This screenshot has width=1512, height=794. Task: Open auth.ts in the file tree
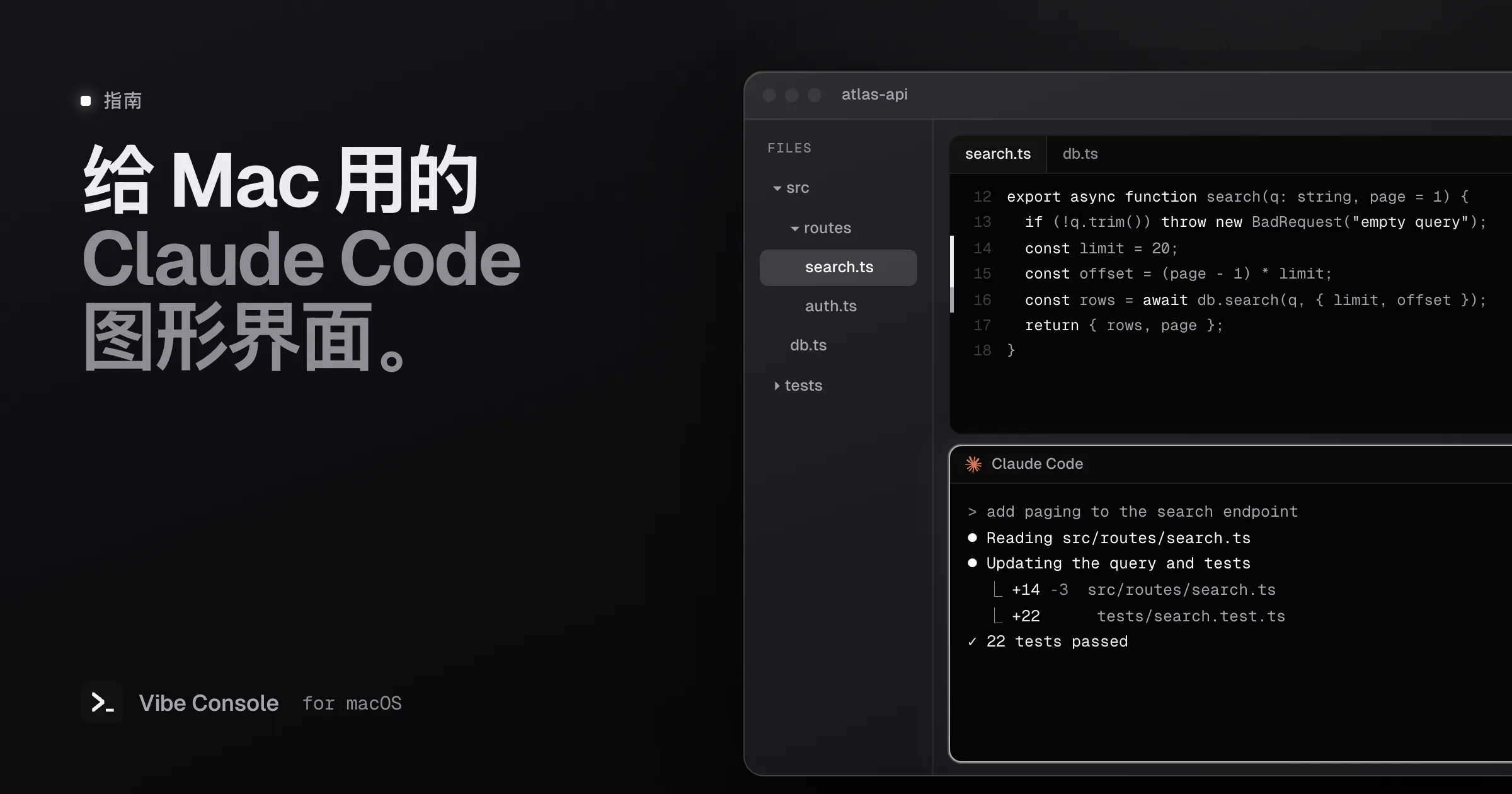831,306
